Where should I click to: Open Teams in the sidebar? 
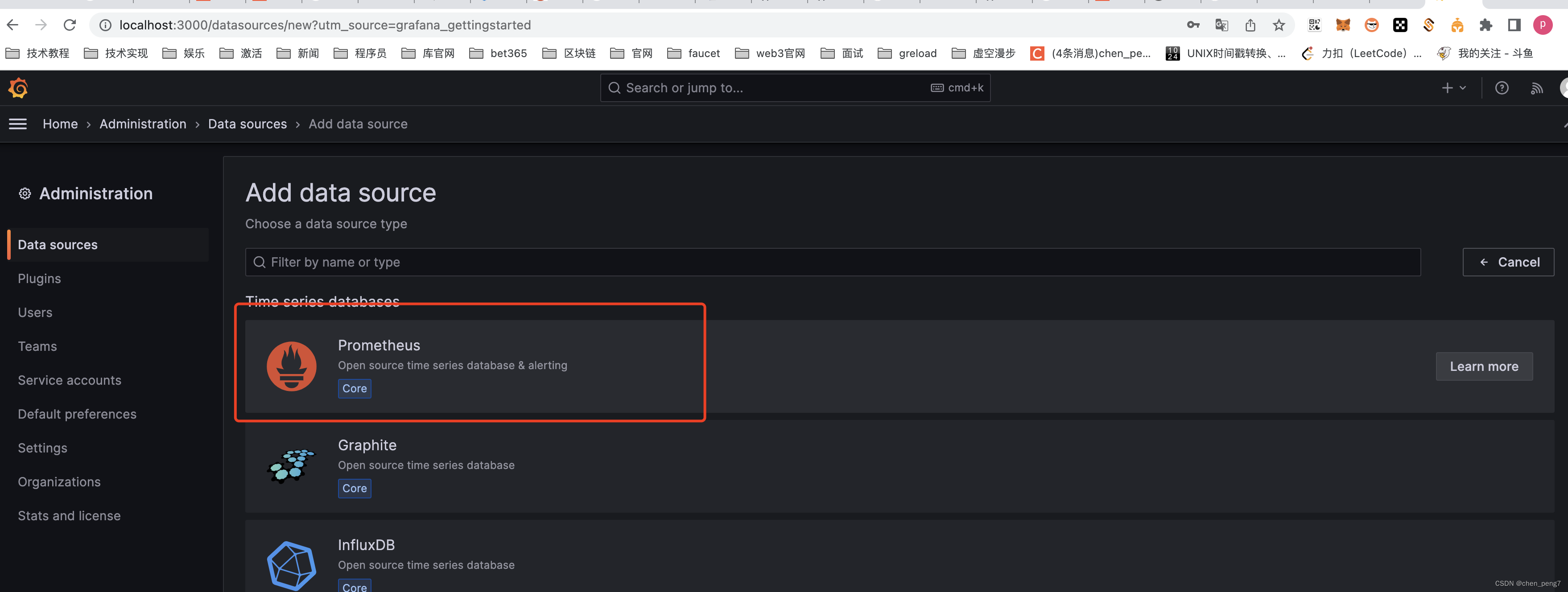37,347
